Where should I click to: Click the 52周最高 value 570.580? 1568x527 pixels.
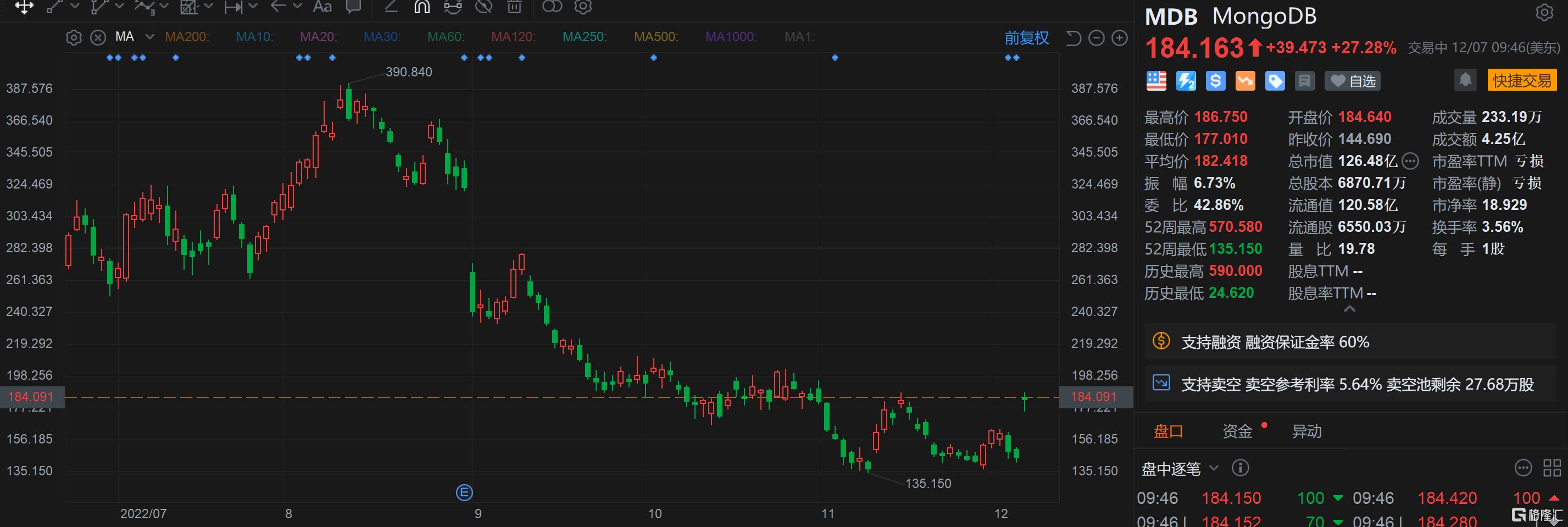(1235, 227)
